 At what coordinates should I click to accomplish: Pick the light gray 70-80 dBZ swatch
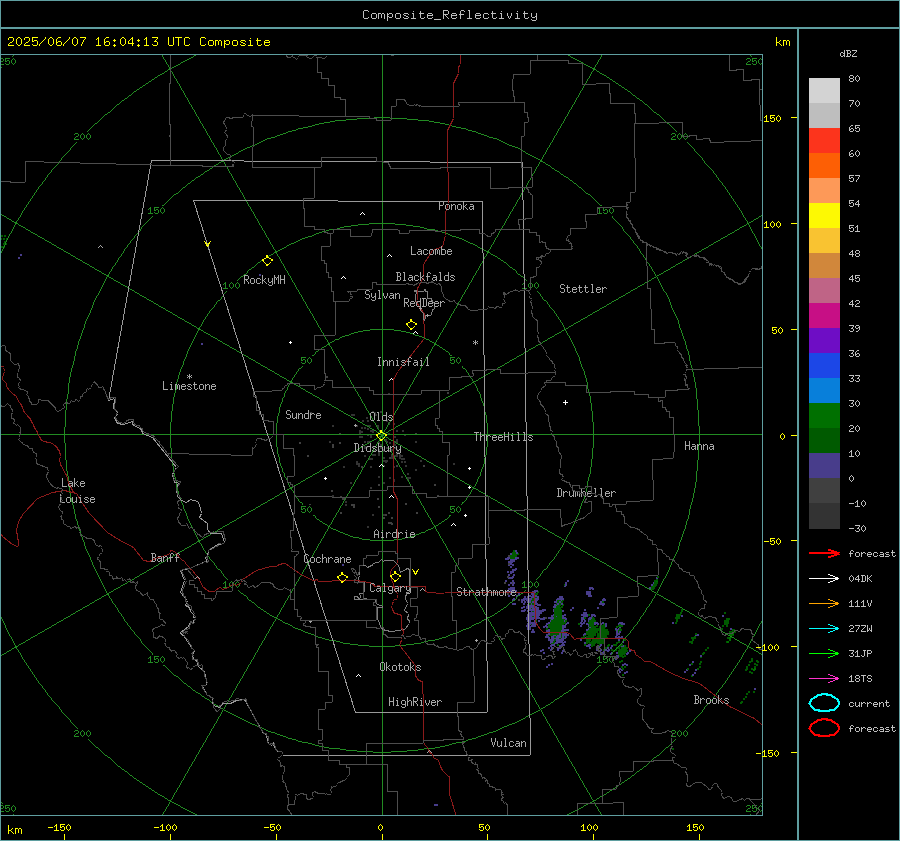coord(824,91)
